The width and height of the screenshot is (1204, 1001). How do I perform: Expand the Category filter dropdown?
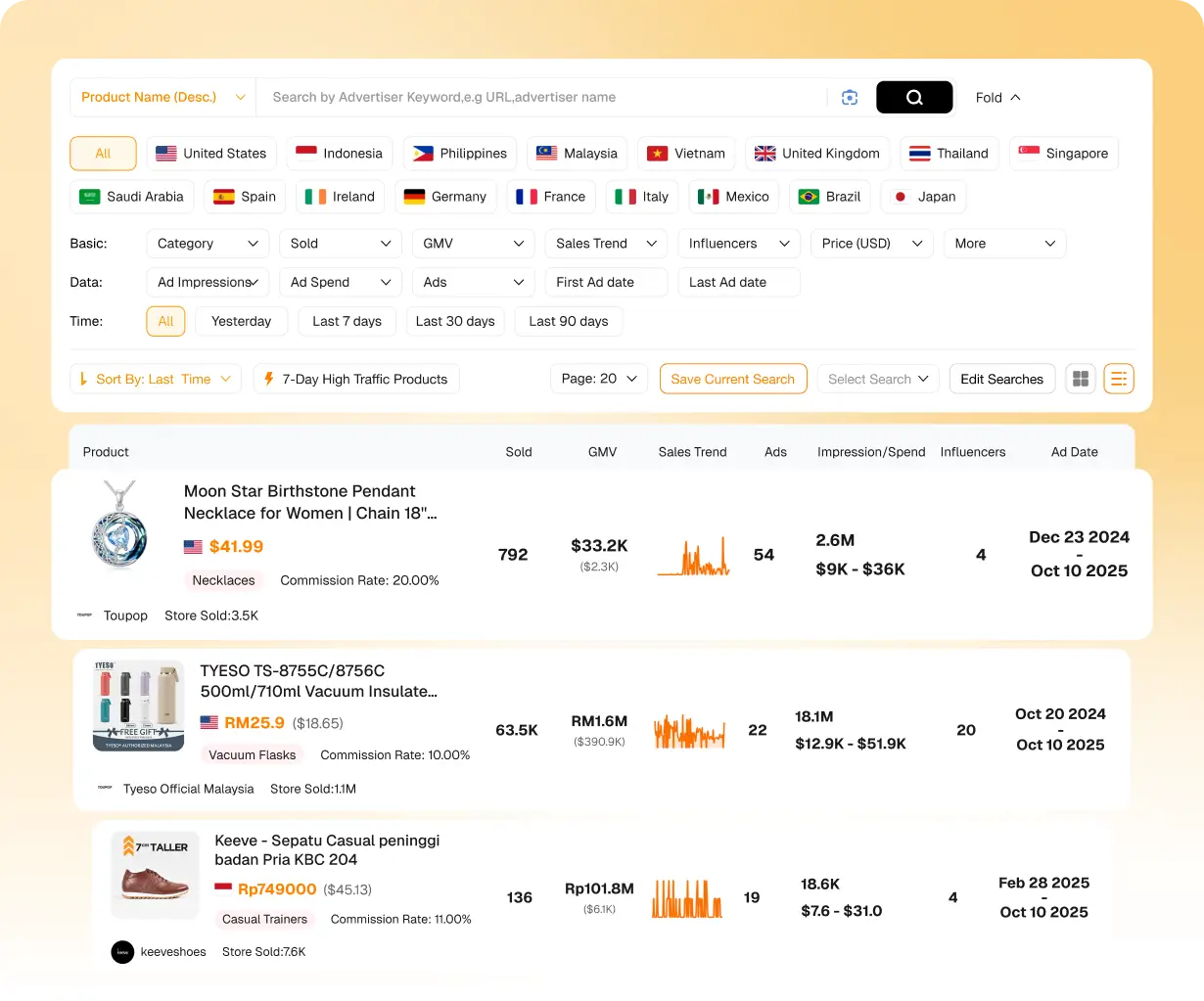207,243
